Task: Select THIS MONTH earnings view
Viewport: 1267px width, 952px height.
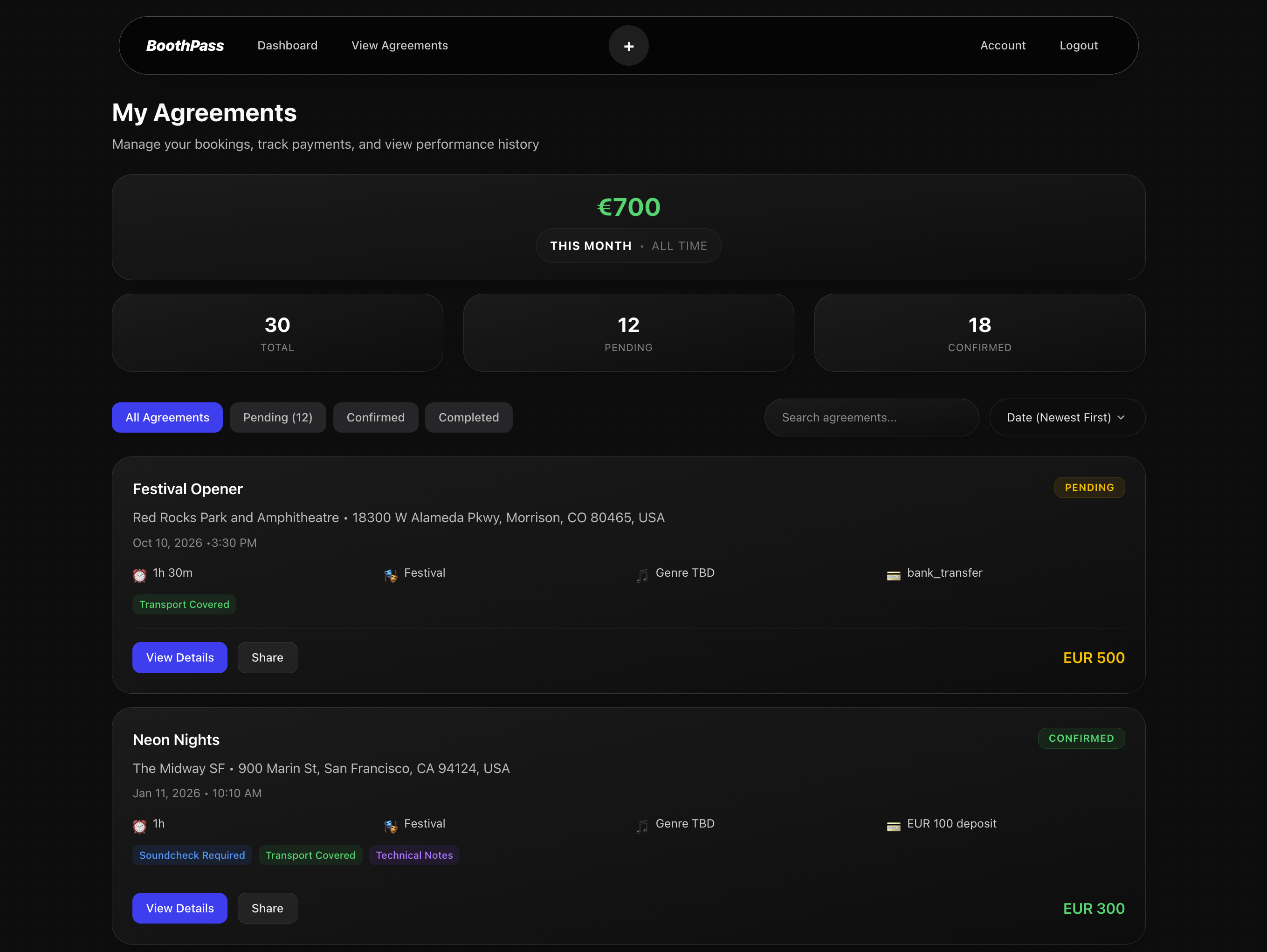Action: click(x=591, y=245)
